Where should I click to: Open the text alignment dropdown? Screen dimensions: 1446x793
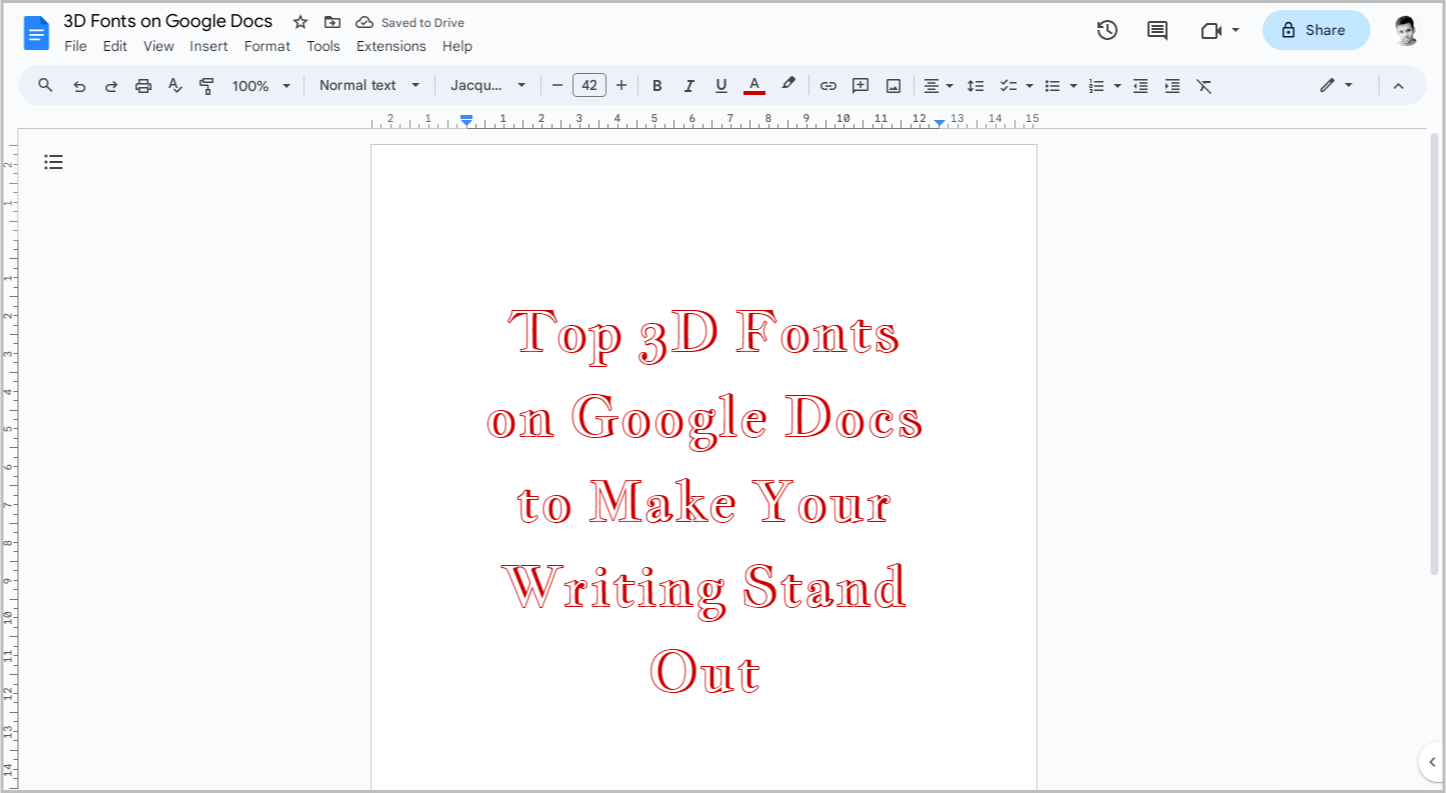(938, 86)
